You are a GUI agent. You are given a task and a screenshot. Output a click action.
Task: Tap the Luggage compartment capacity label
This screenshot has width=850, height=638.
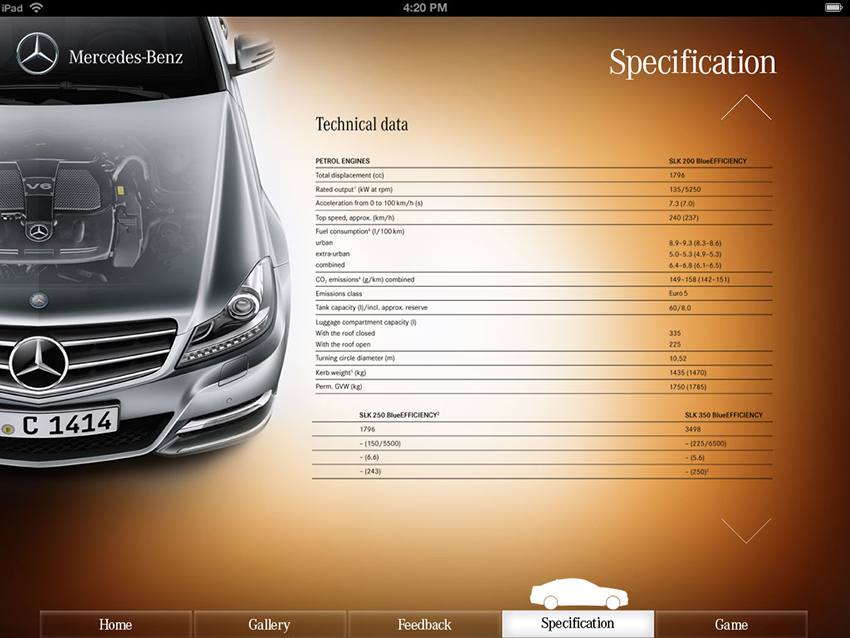(366, 322)
